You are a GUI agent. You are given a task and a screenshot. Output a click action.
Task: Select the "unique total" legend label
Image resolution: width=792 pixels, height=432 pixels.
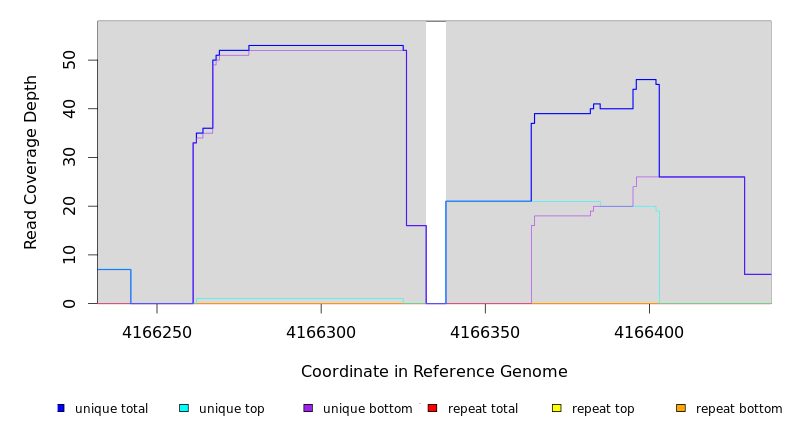click(111, 409)
